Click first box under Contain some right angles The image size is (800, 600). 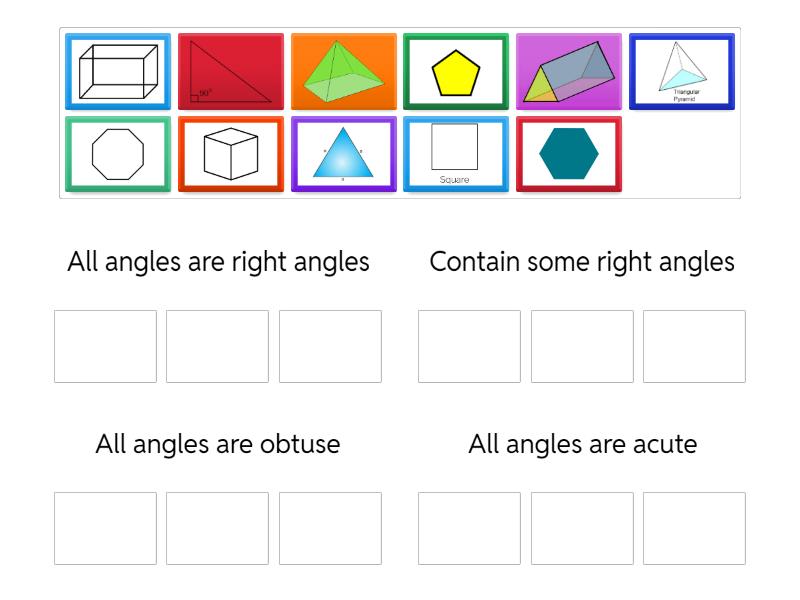tap(469, 346)
